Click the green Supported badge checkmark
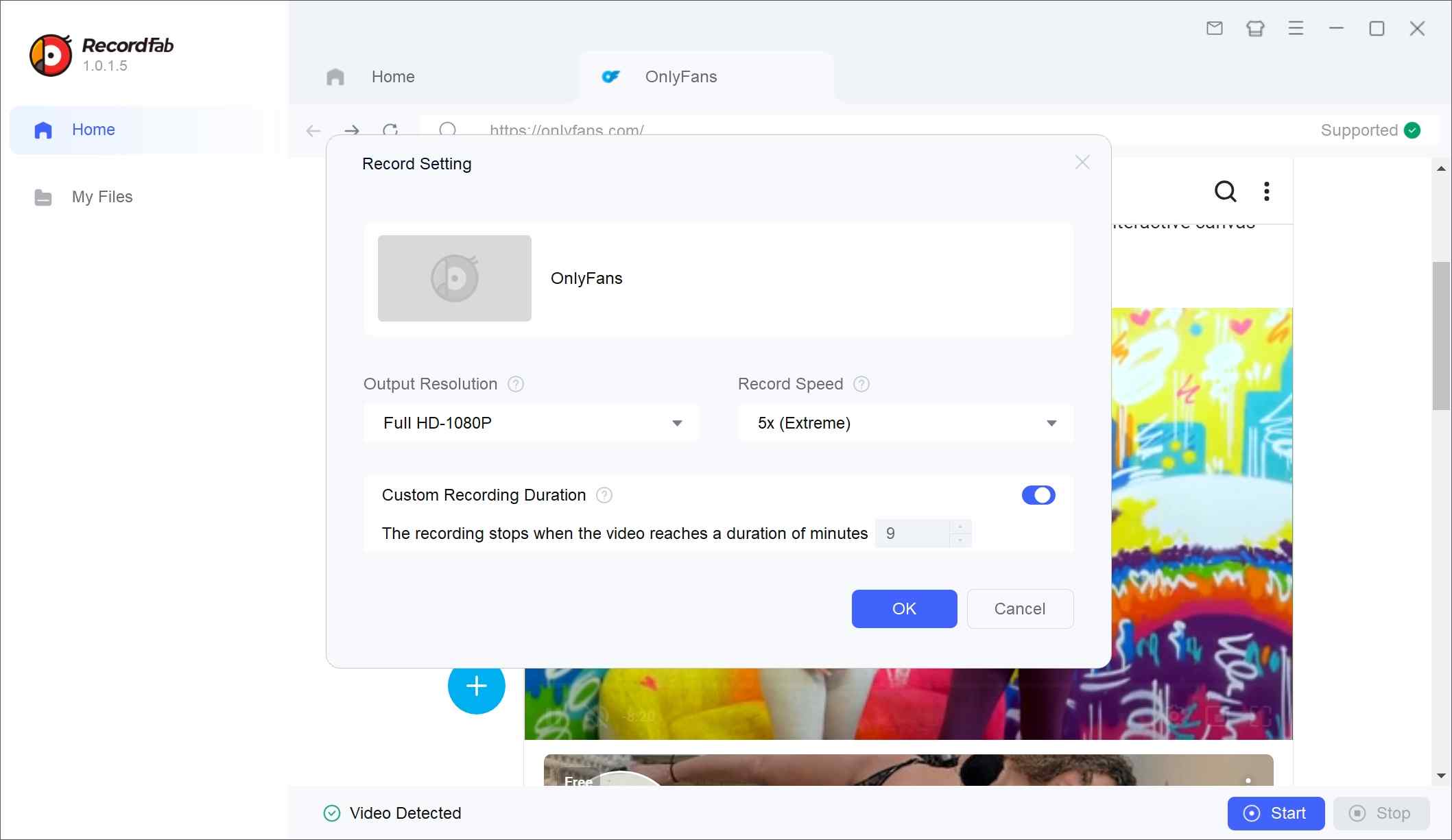 click(1412, 130)
